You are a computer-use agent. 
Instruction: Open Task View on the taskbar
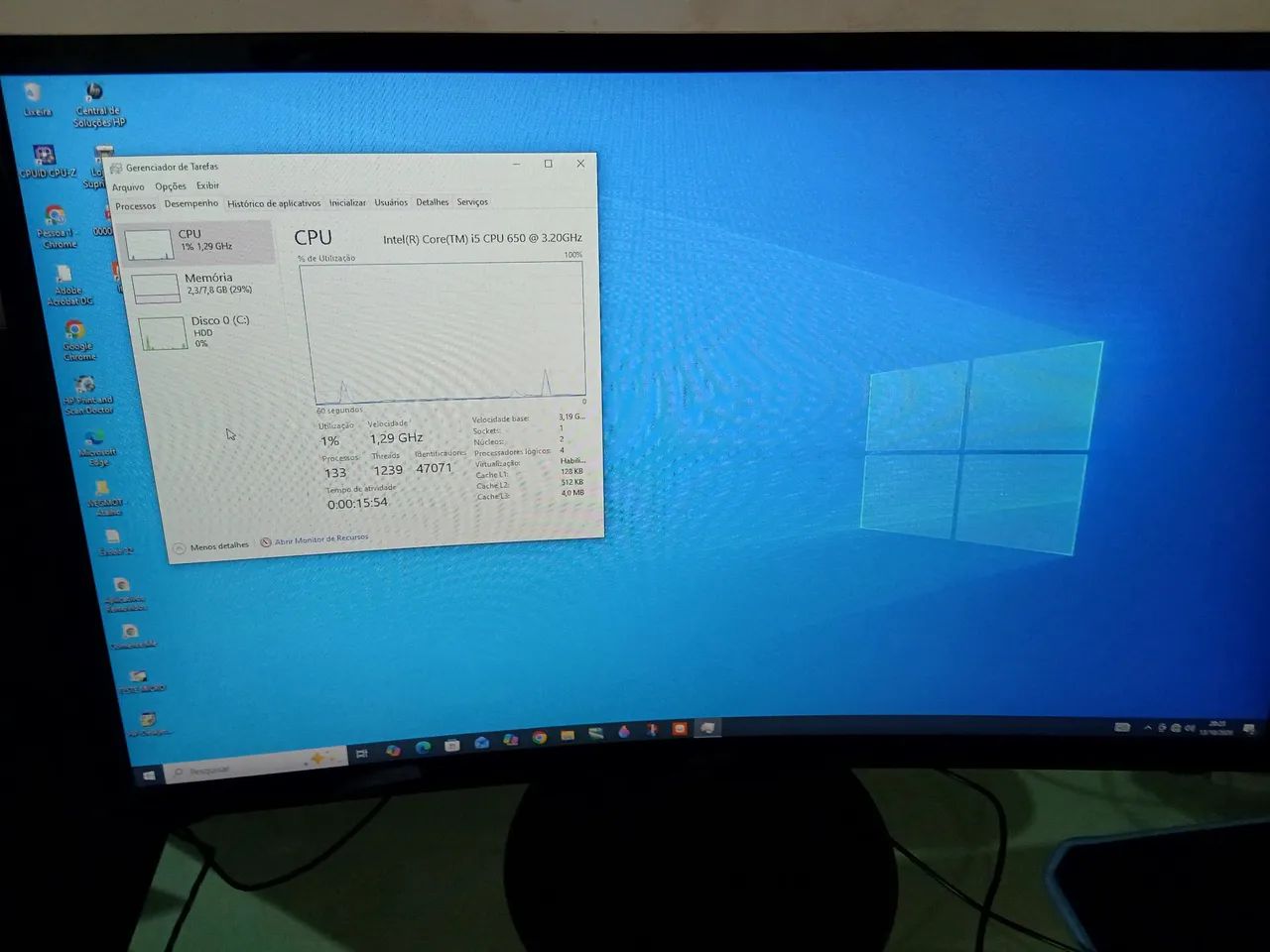tap(362, 754)
